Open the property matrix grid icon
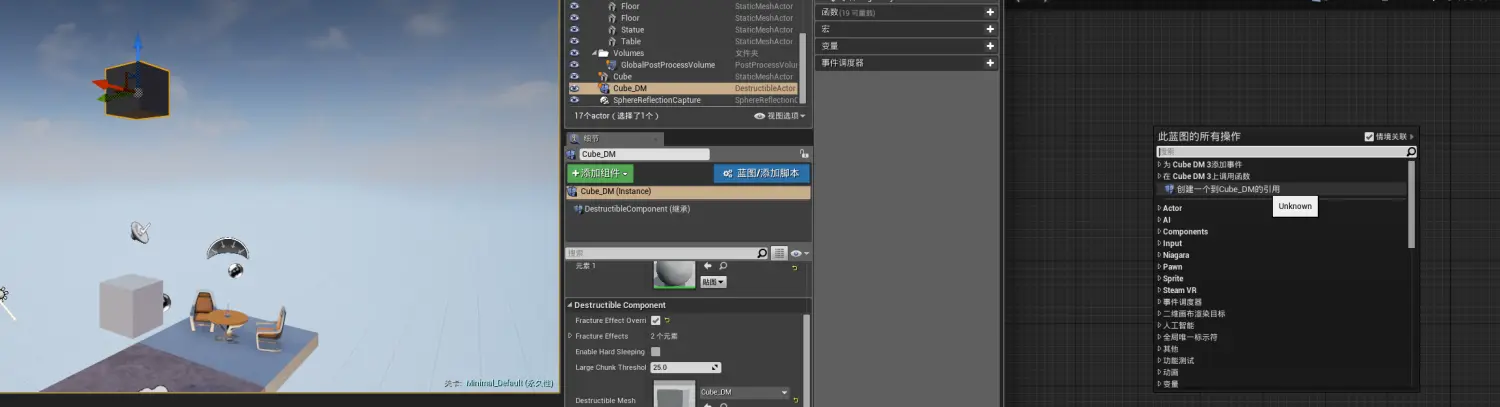Screen dimensions: 1500x407 click(779, 254)
